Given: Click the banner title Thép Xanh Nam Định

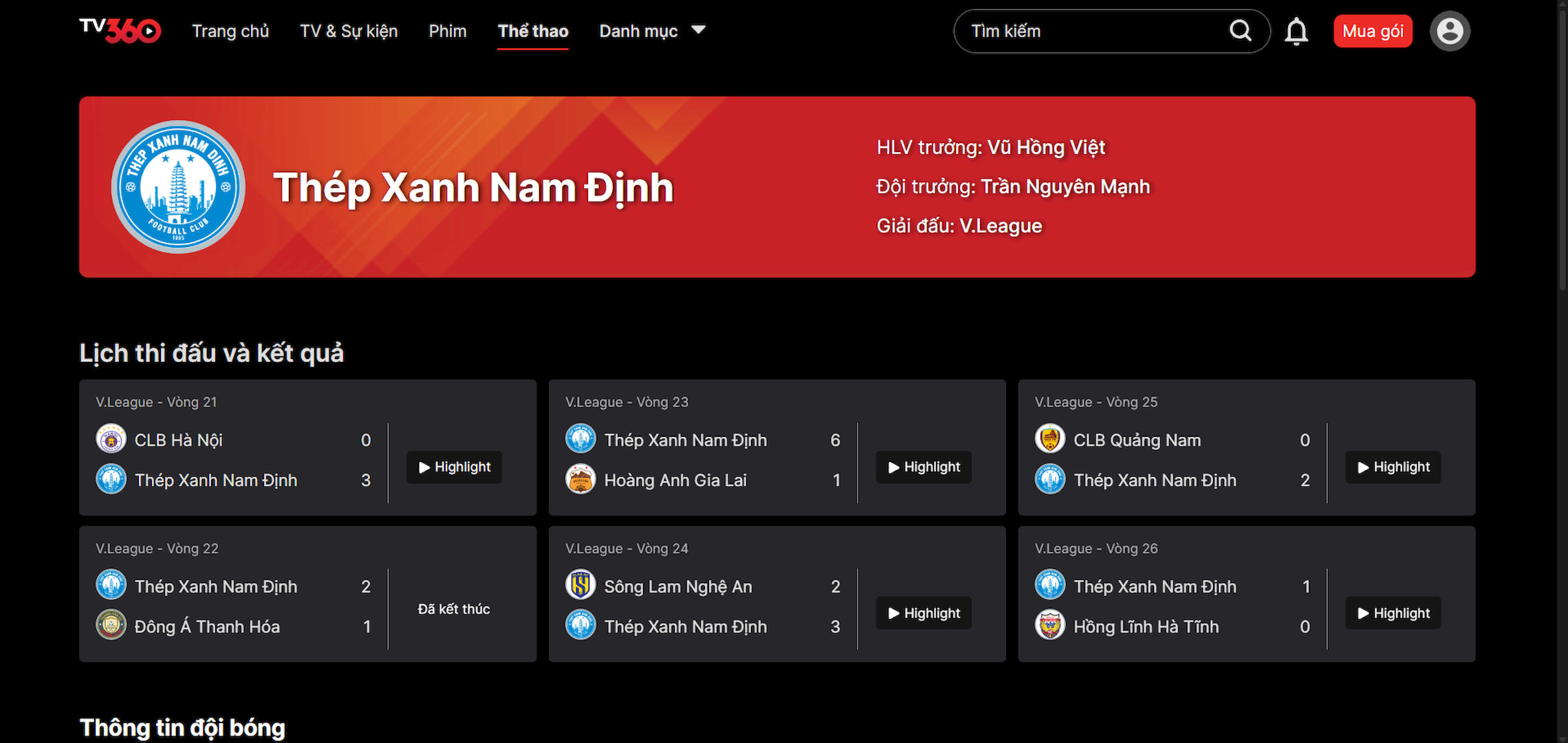Looking at the screenshot, I should point(473,187).
